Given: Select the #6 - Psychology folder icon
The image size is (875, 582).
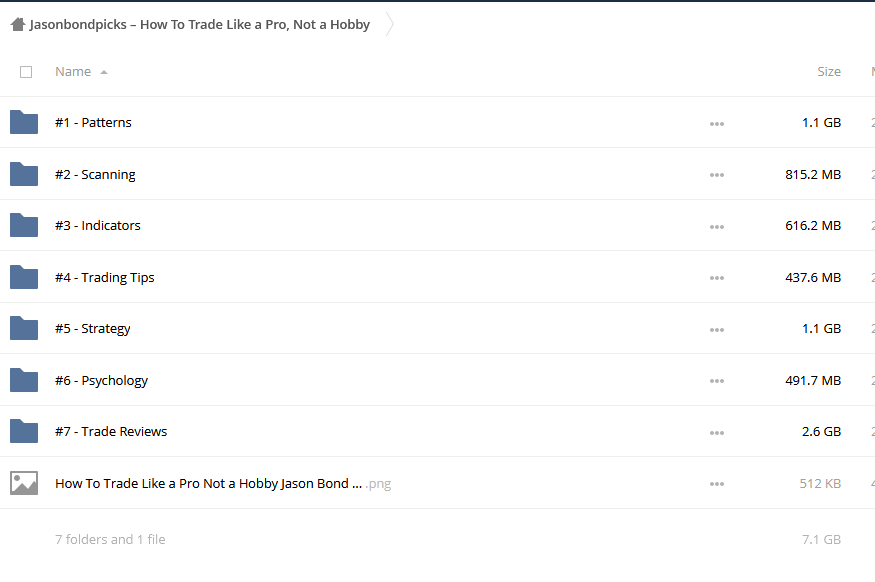Looking at the screenshot, I should [x=24, y=380].
